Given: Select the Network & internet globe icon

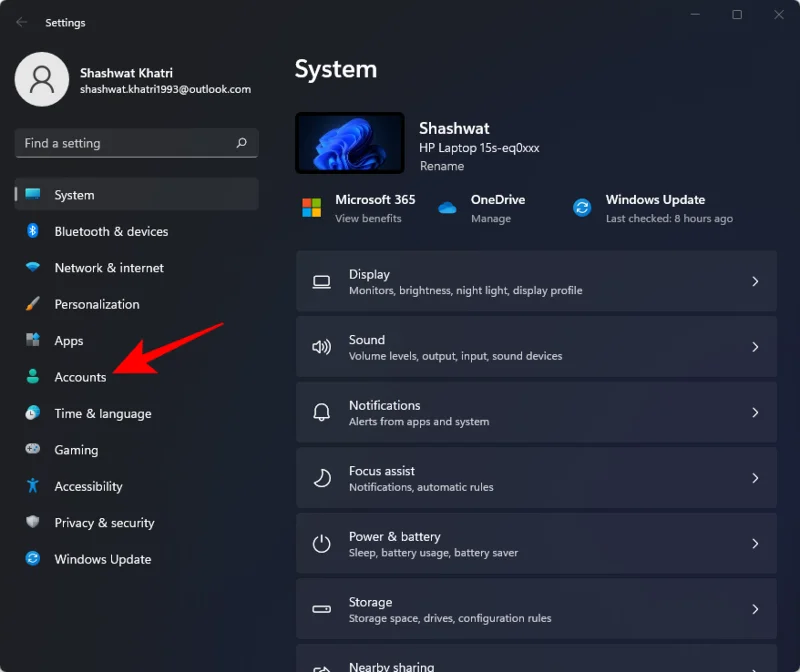Looking at the screenshot, I should pos(33,268).
